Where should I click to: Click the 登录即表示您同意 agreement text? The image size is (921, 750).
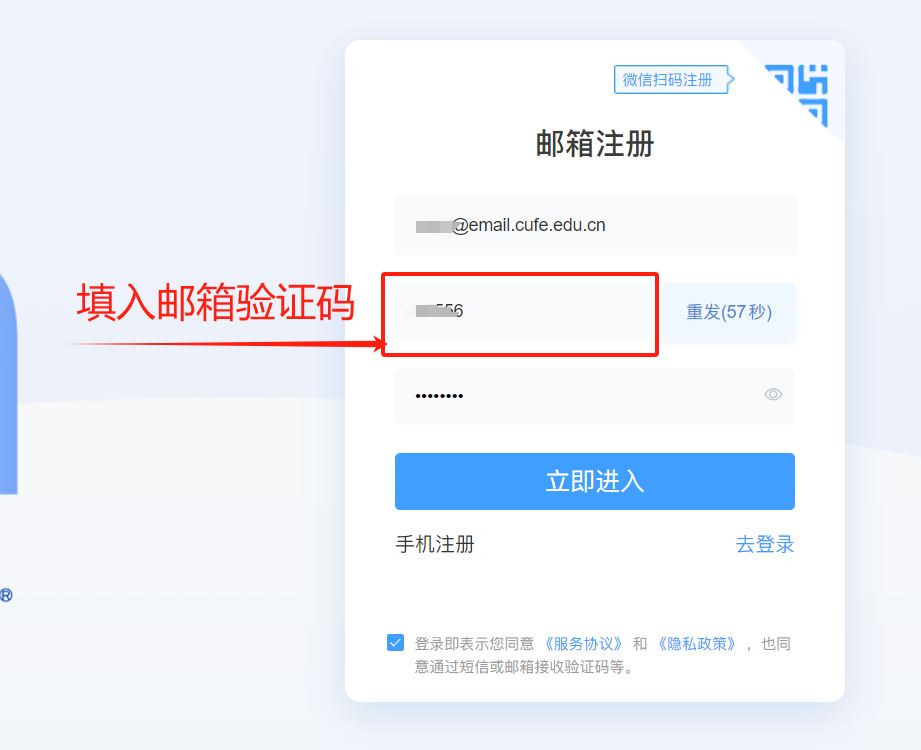[x=474, y=644]
